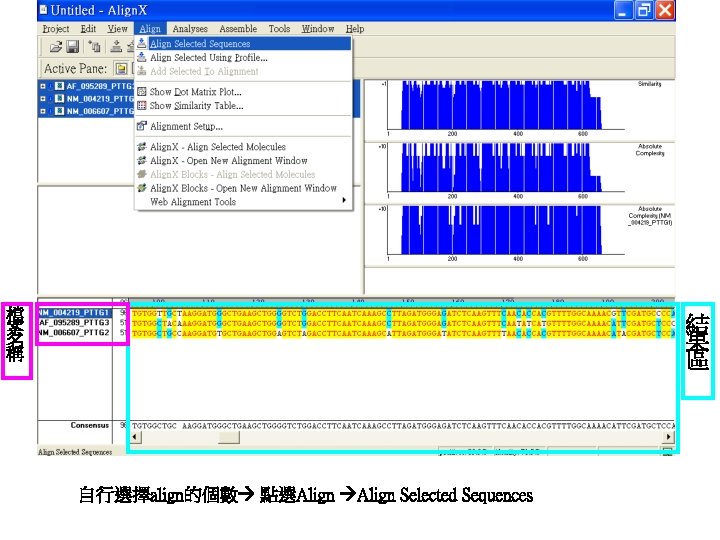Viewport: 720px width, 540px height.
Task: Choose AlignX - Align Selected Molecules
Action: tap(243, 147)
